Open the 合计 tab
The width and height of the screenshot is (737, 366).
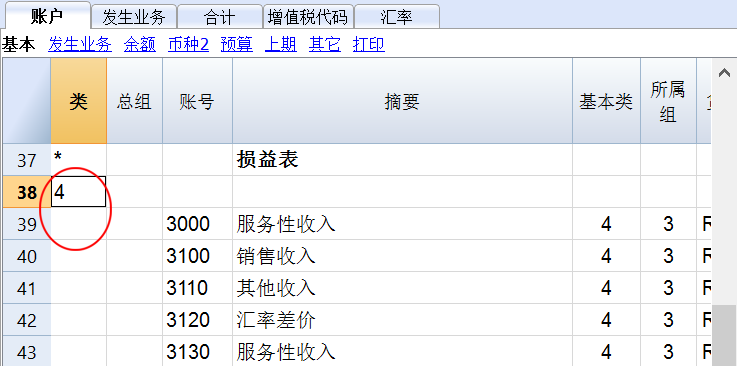[220, 17]
